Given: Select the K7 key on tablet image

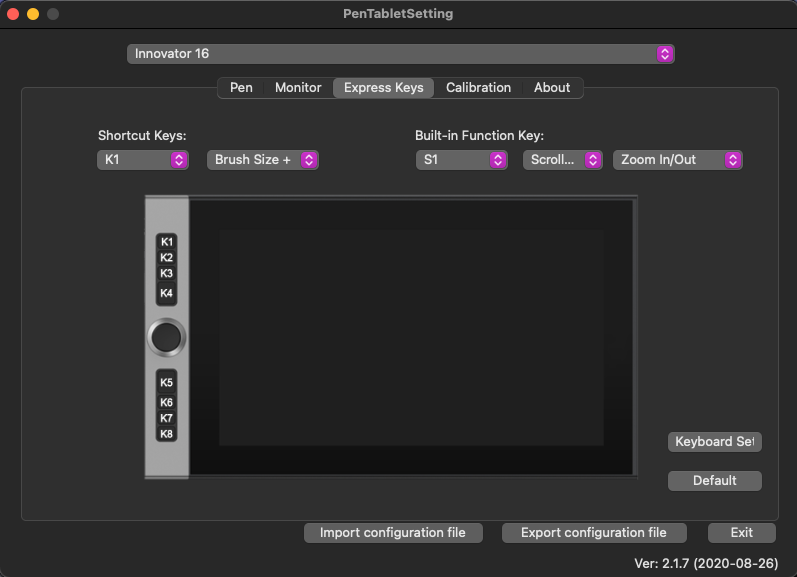Looking at the screenshot, I should pos(166,418).
